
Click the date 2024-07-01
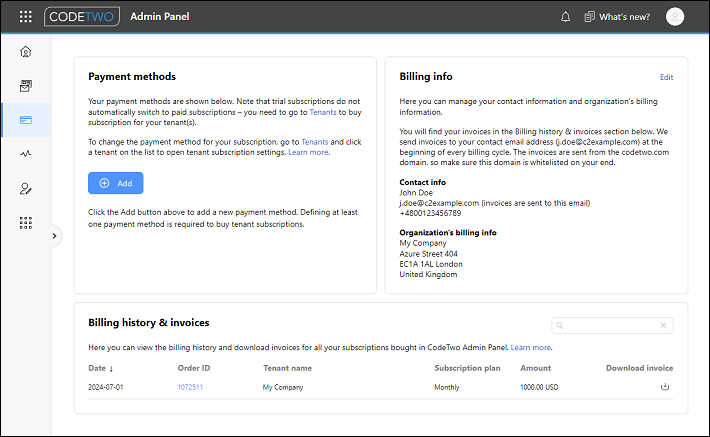tap(106, 387)
